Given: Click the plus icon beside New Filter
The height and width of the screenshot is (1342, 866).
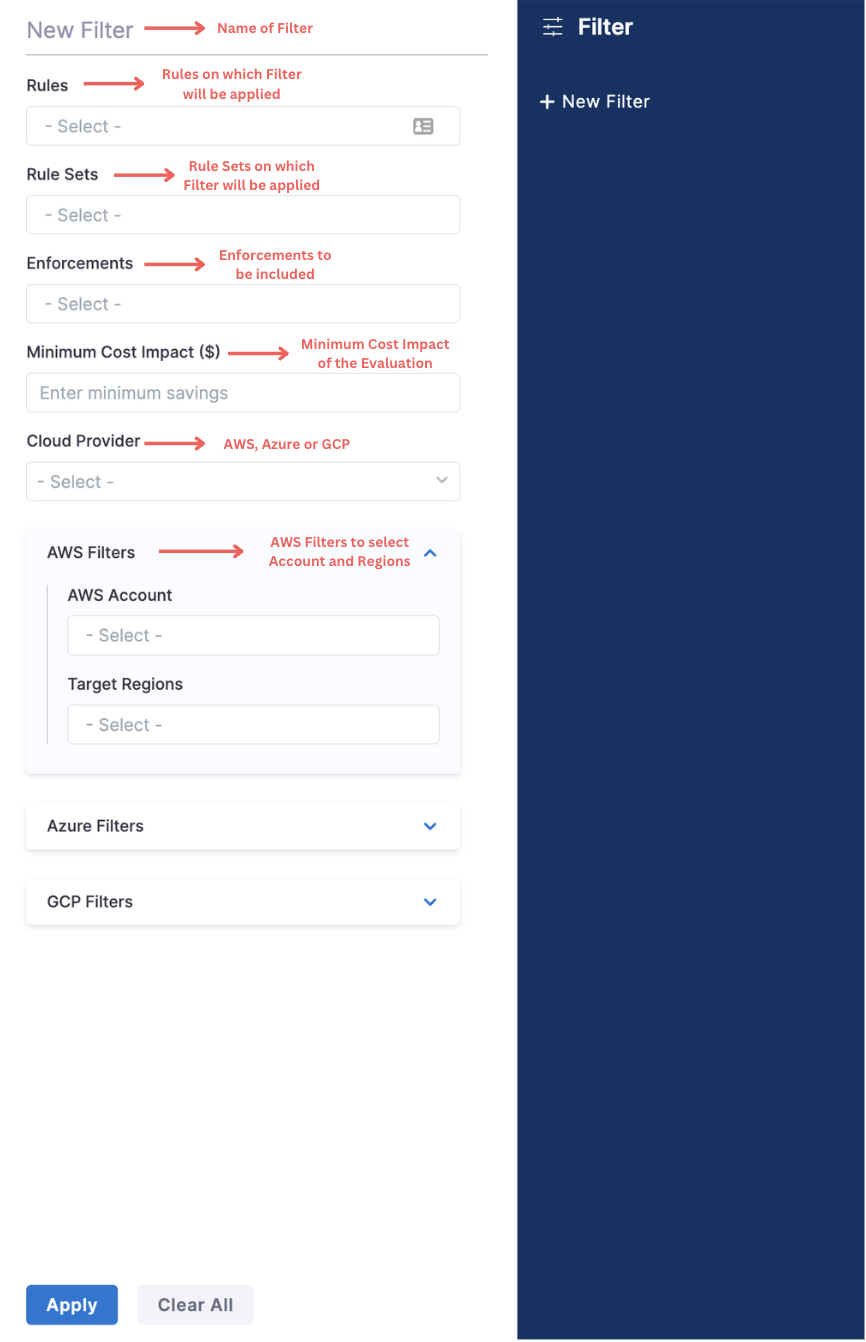Looking at the screenshot, I should point(547,102).
